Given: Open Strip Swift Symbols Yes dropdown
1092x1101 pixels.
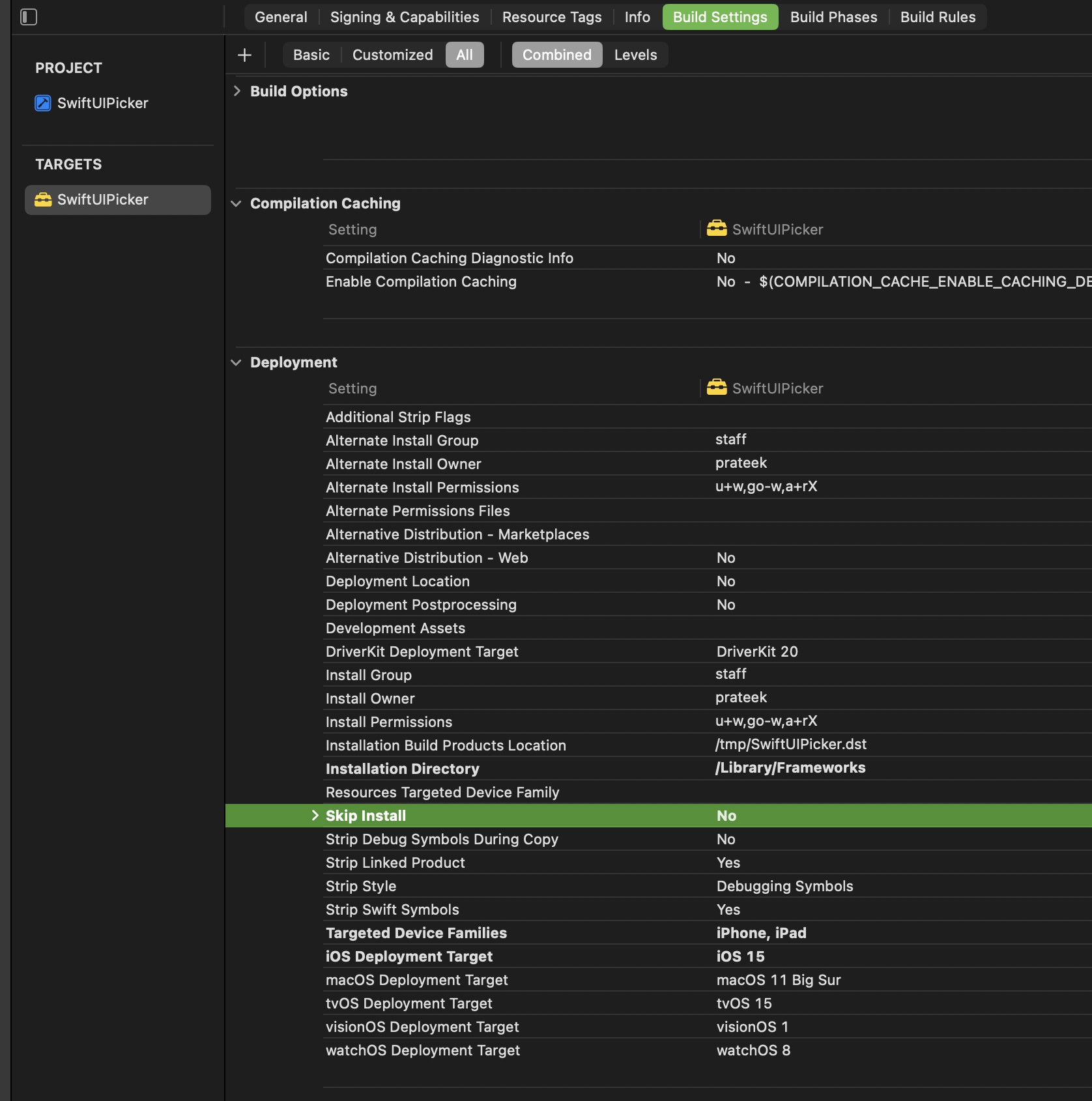Looking at the screenshot, I should click(728, 909).
